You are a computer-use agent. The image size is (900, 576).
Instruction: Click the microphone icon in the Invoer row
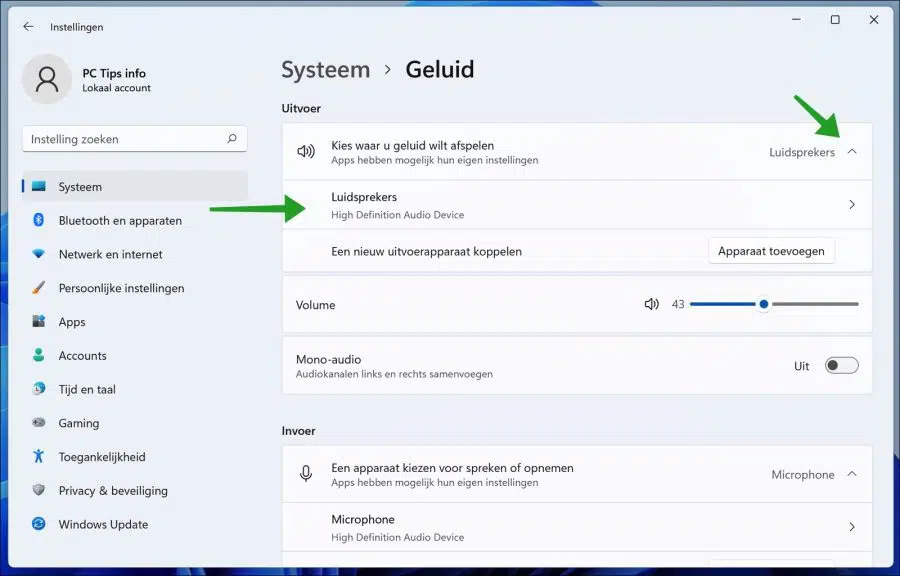306,474
